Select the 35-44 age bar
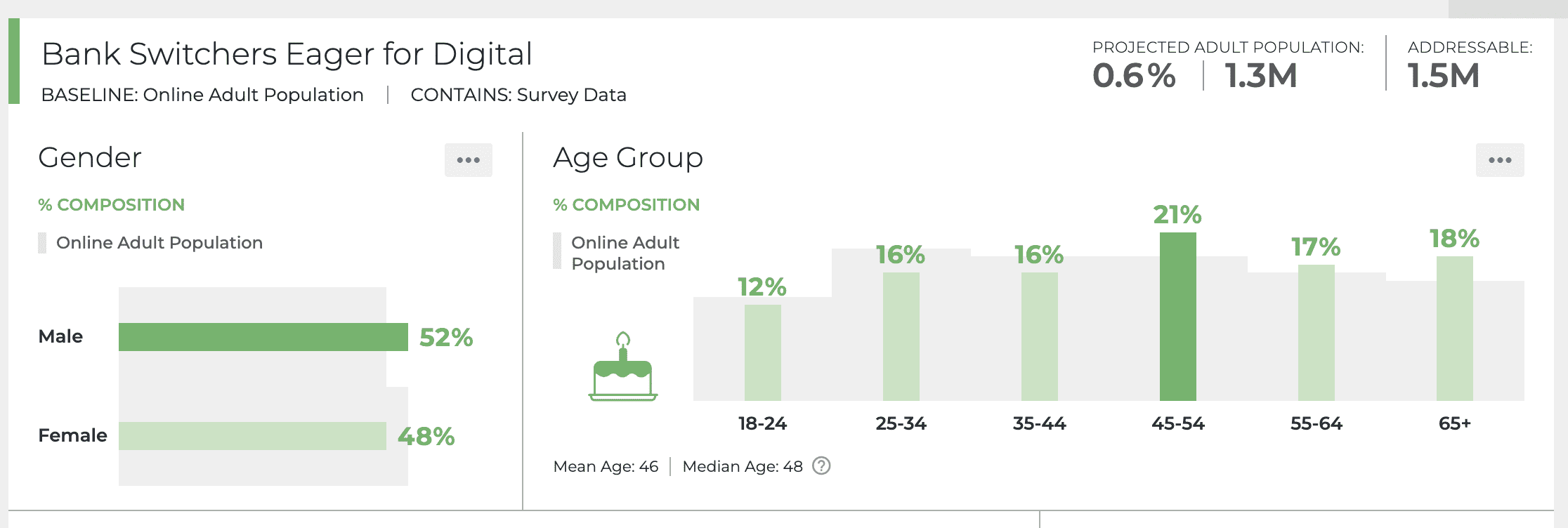1568x528 pixels. click(1039, 336)
